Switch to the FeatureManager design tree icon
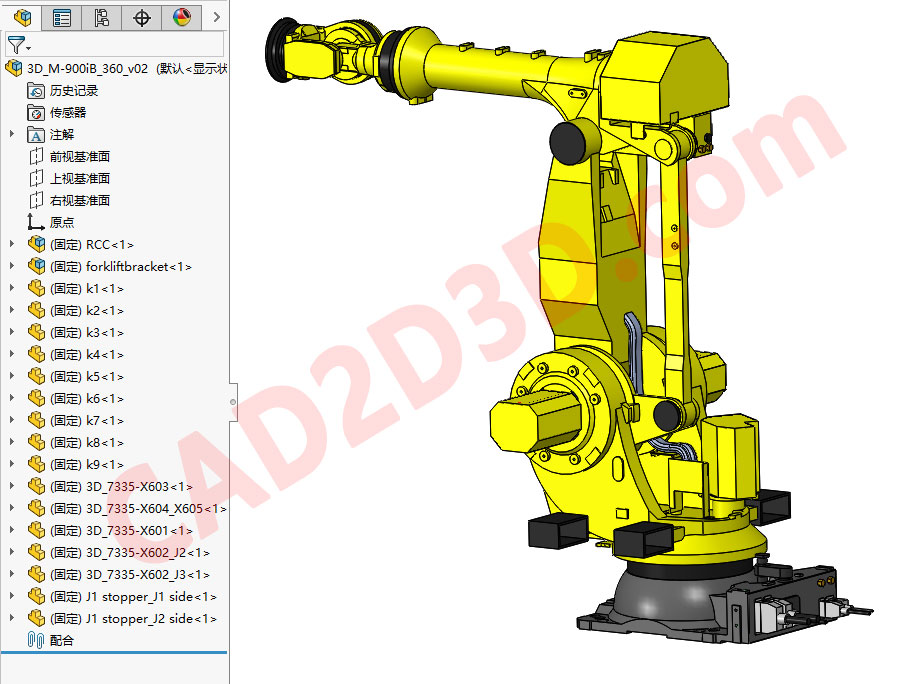The width and height of the screenshot is (897, 684). [x=22, y=17]
